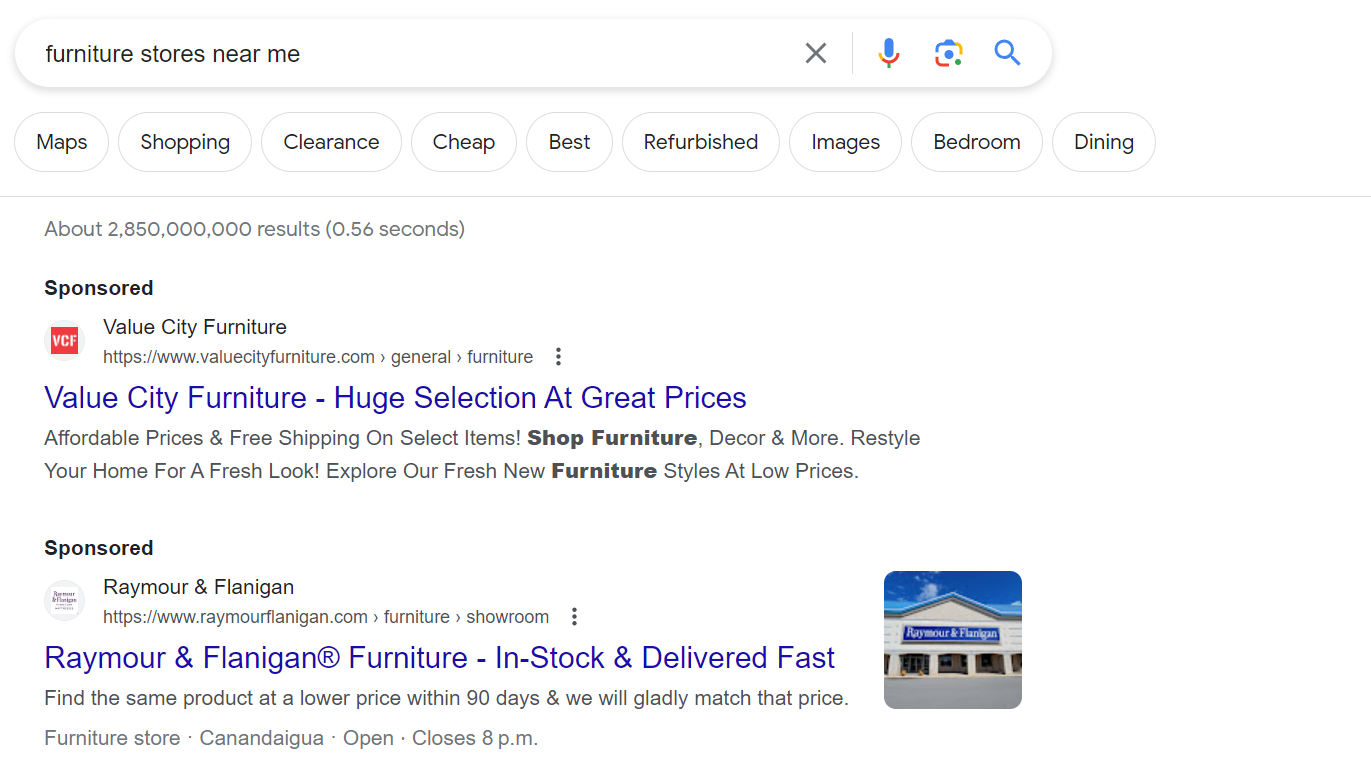Screen dimensions: 1371x780
Task: Open Google Lens image search
Action: point(948,53)
